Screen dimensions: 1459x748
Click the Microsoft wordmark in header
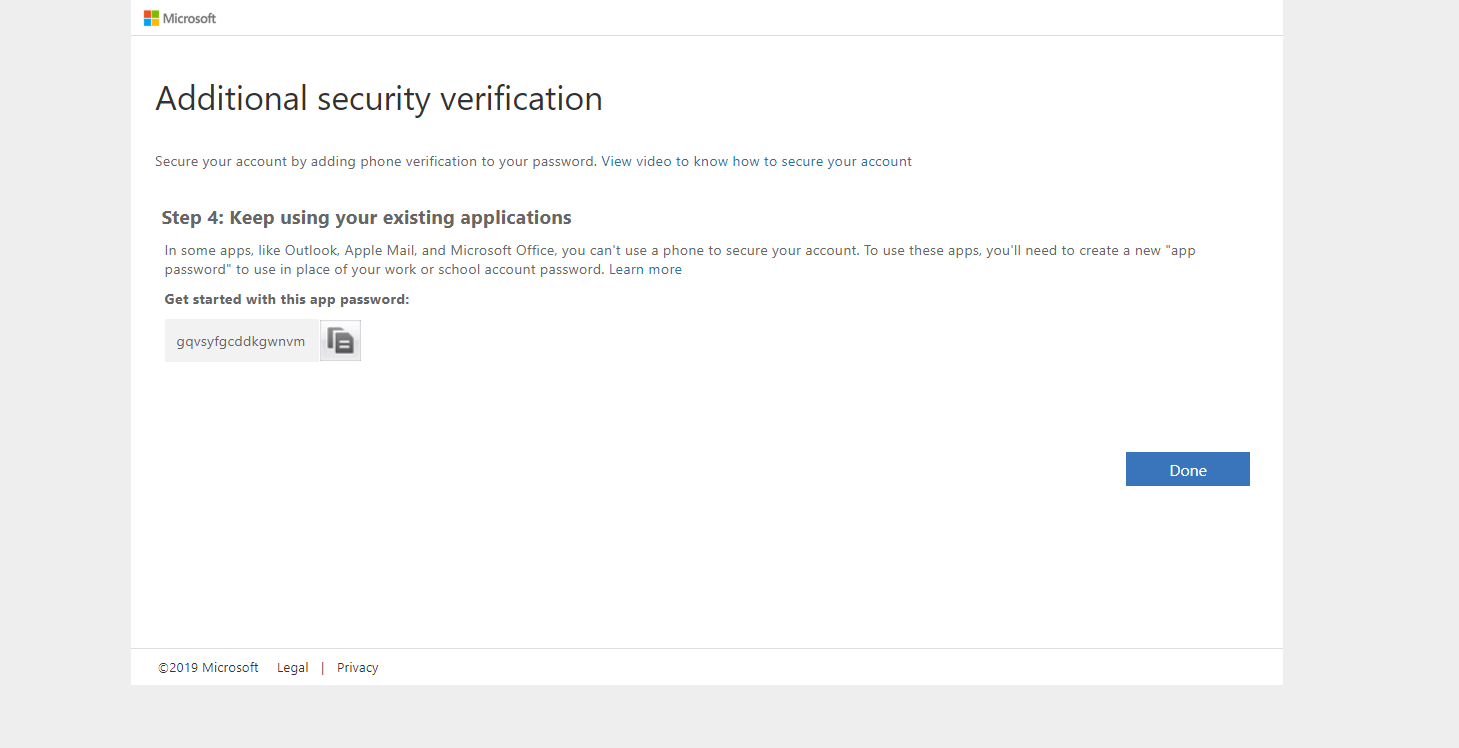(190, 18)
